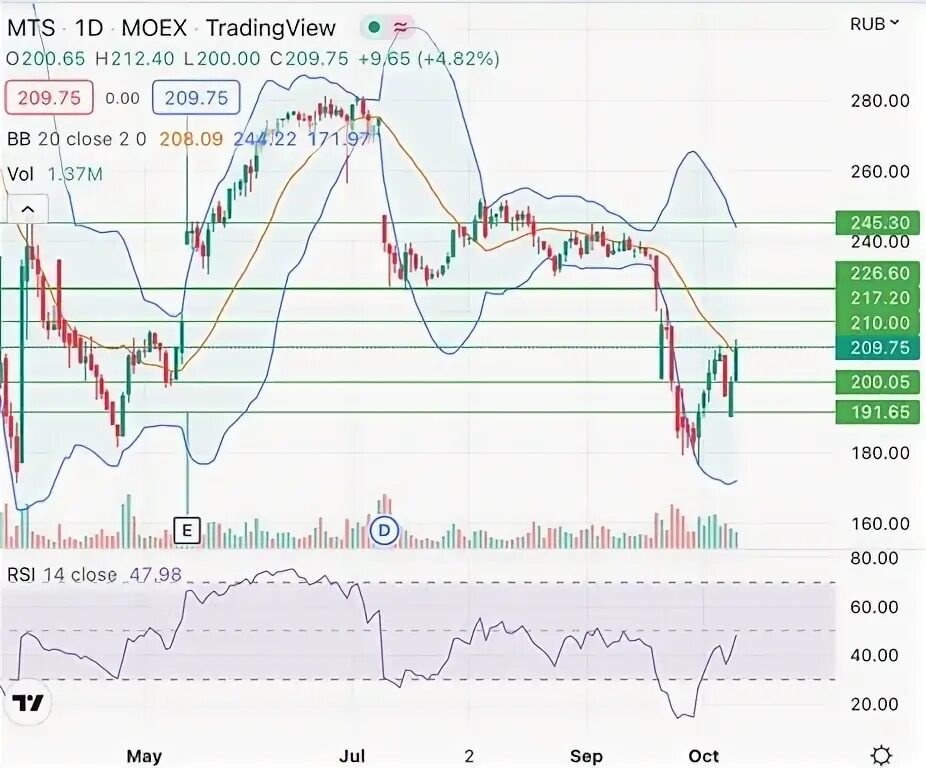The image size is (926, 768).
Task: Click the change value +9.65 (+4.82%)
Action: (x=429, y=59)
